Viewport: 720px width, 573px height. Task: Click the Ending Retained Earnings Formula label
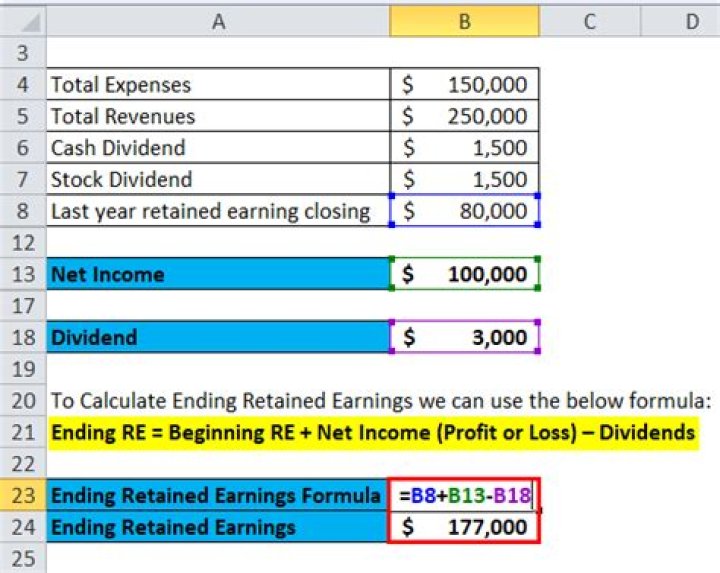(x=217, y=495)
